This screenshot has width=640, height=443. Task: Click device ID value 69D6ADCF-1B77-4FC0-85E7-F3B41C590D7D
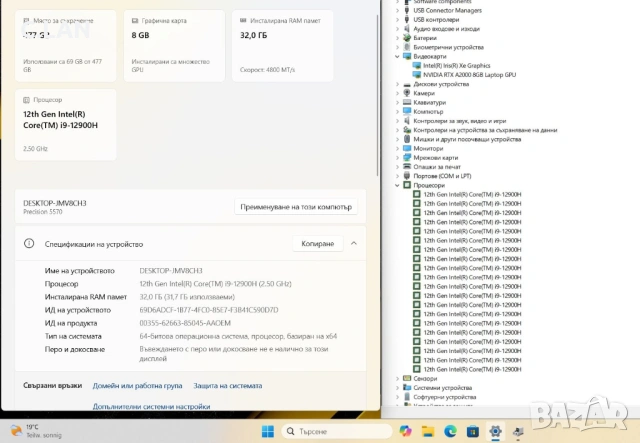click(209, 310)
